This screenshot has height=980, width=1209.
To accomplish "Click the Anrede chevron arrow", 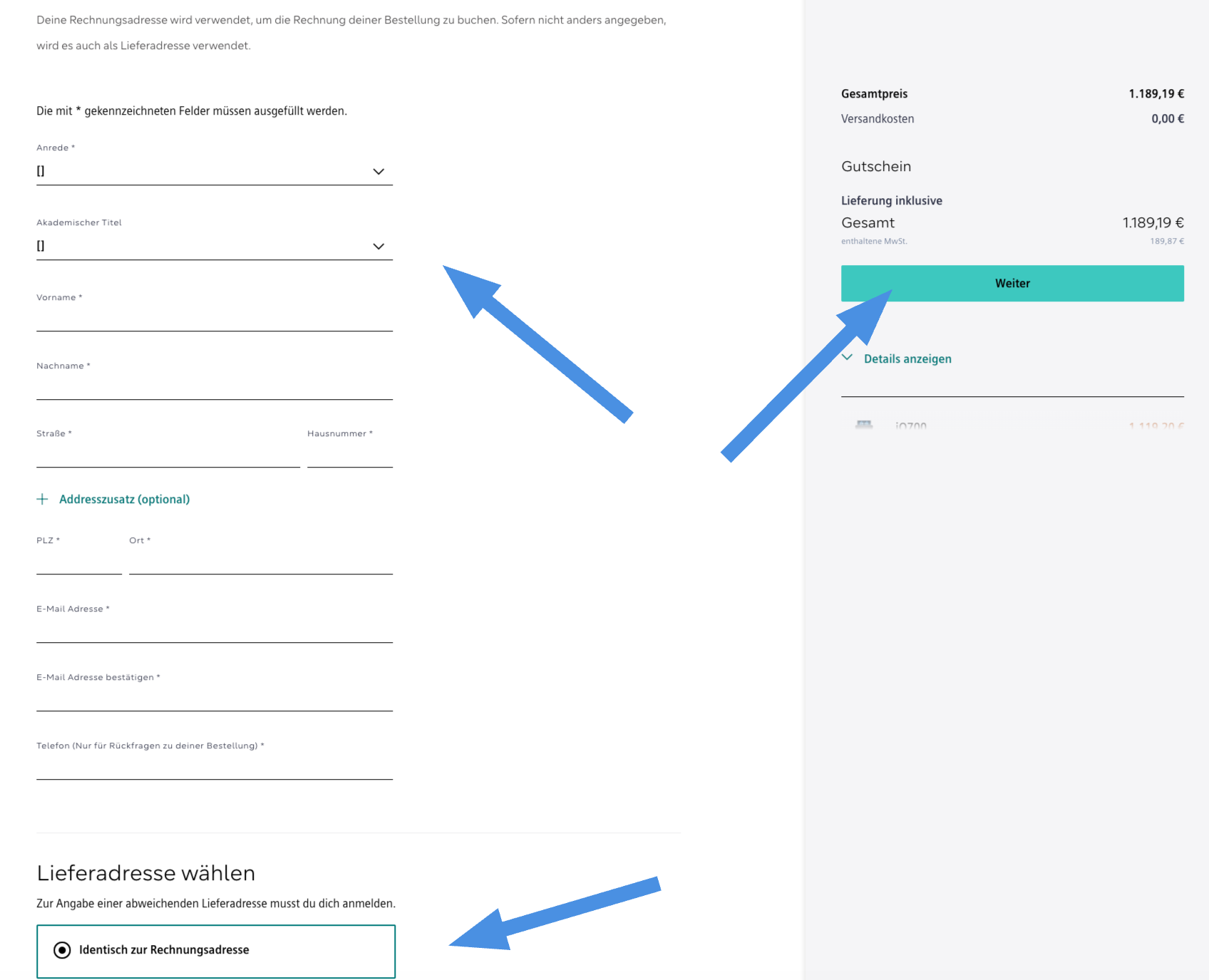I will coord(379,171).
